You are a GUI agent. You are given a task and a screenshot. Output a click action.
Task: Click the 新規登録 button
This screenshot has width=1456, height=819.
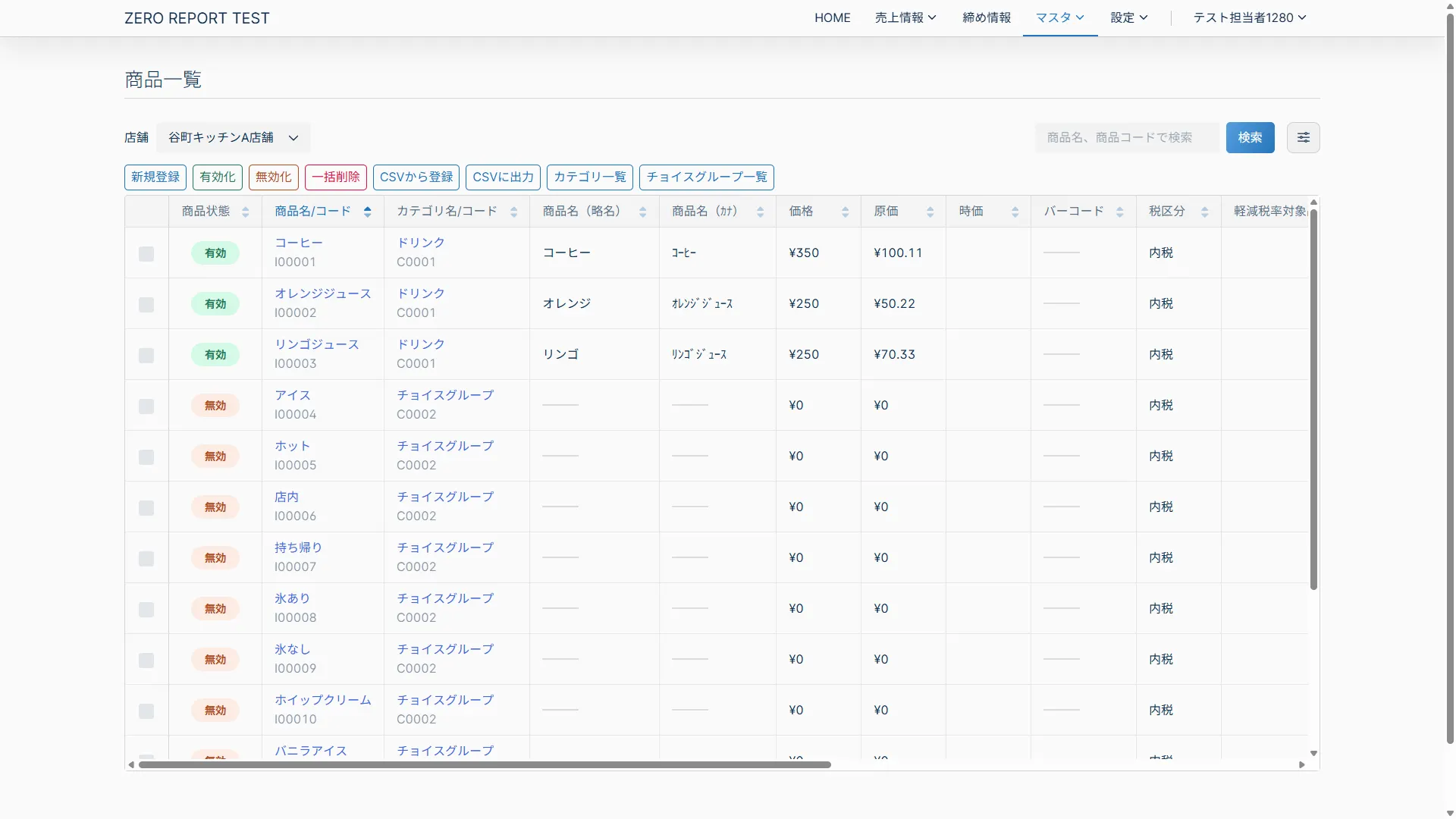pyautogui.click(x=155, y=177)
